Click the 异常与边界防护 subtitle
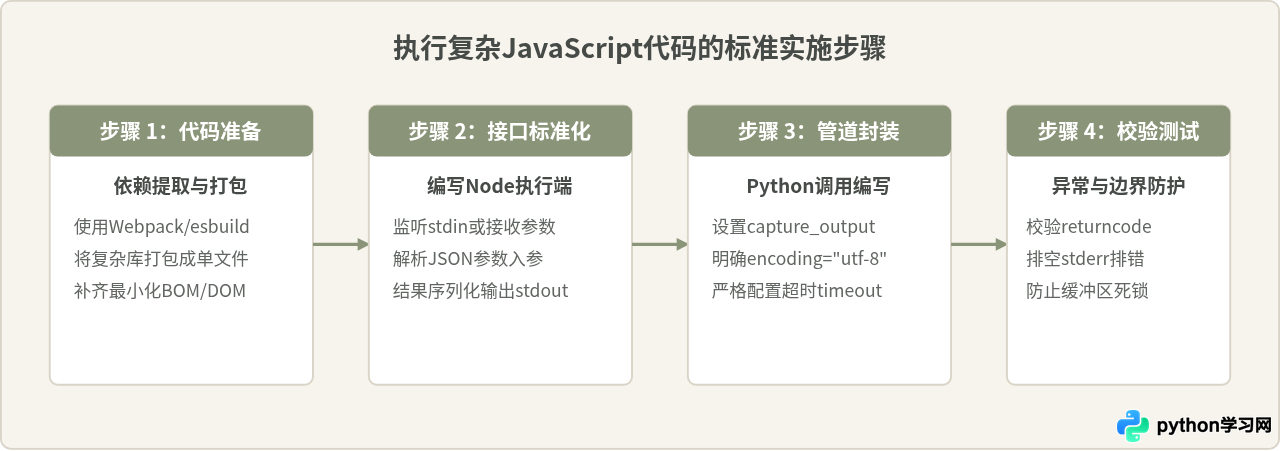The height and width of the screenshot is (451, 1280). click(x=1118, y=187)
